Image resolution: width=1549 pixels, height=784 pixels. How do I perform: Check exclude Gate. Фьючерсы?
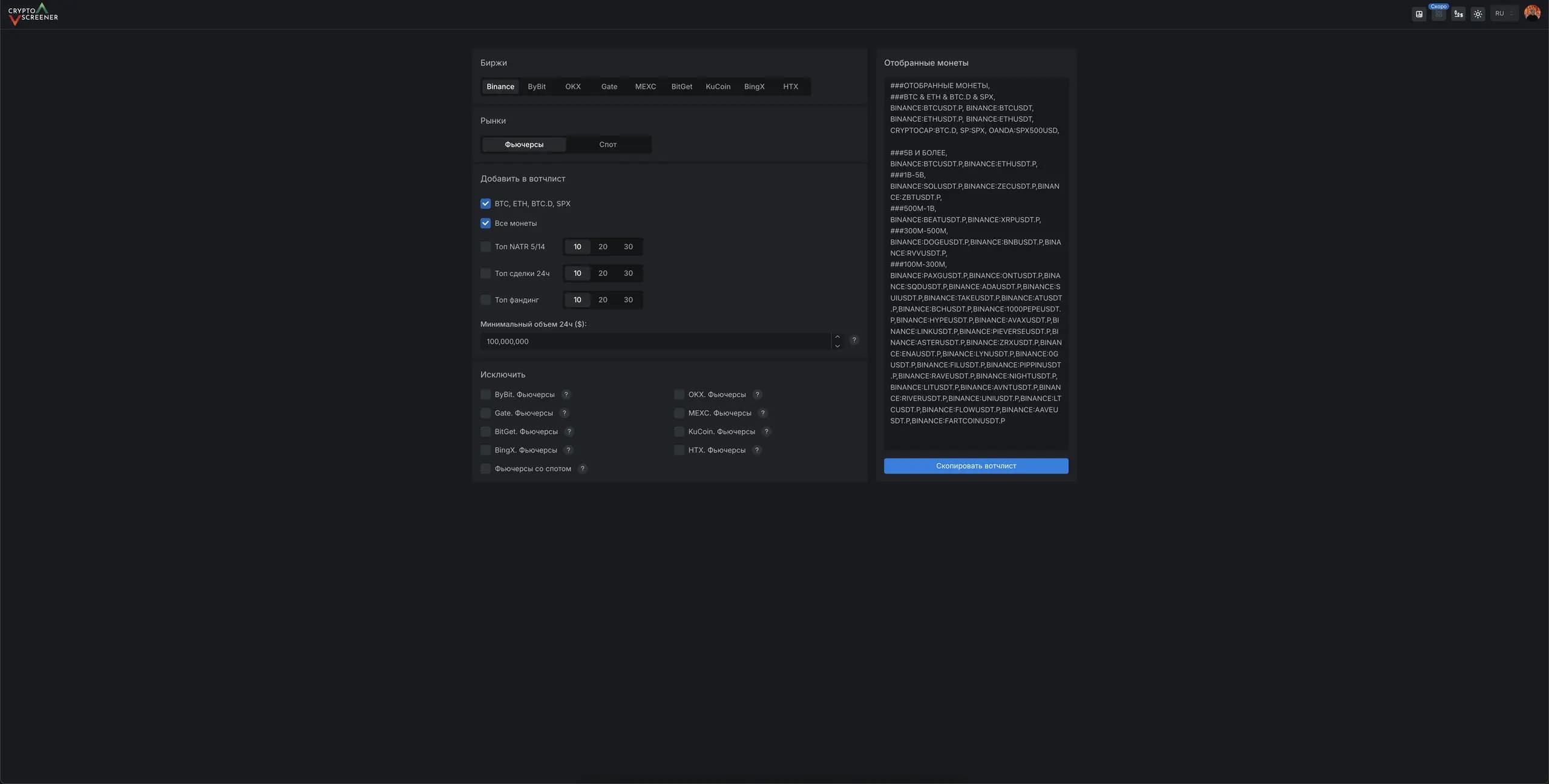(x=485, y=413)
